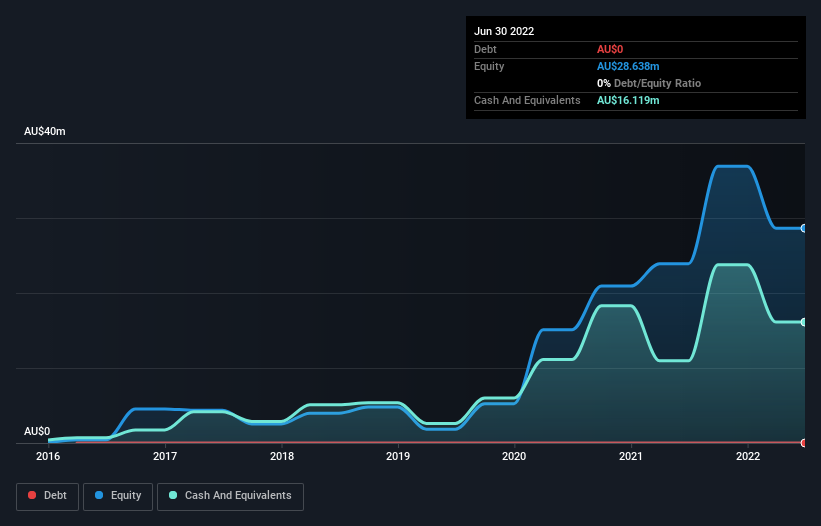
Task: Toggle the Debt legend button
Action: coord(47,496)
